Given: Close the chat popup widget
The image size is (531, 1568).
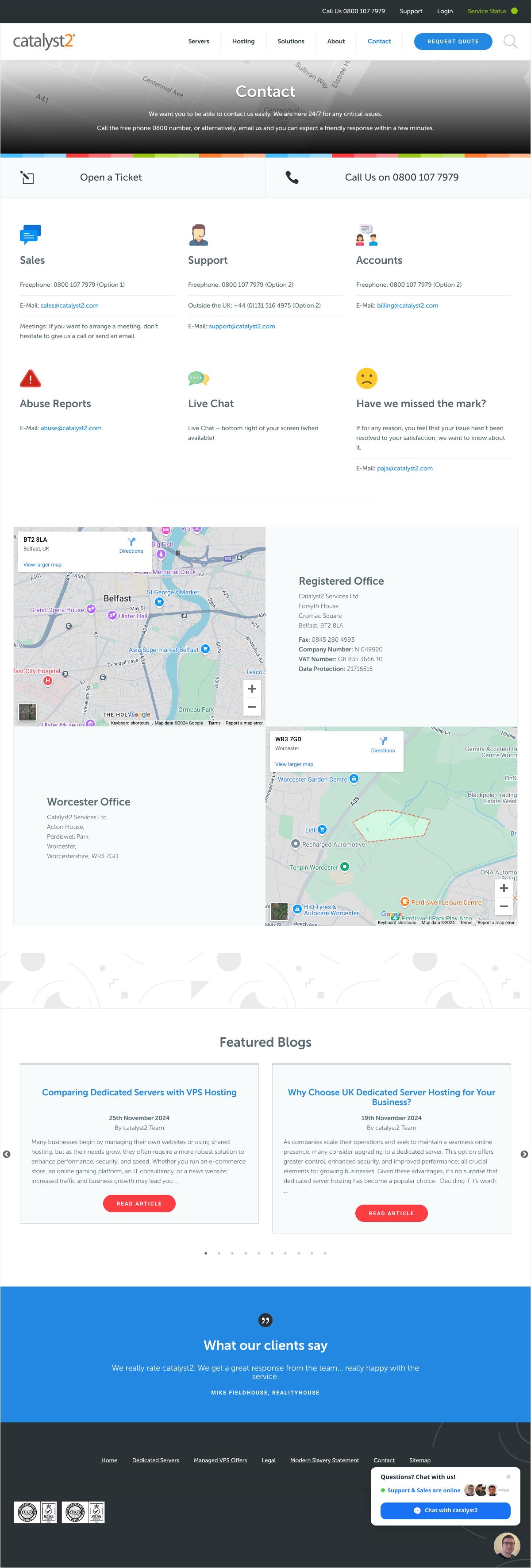Looking at the screenshot, I should 508,1477.
